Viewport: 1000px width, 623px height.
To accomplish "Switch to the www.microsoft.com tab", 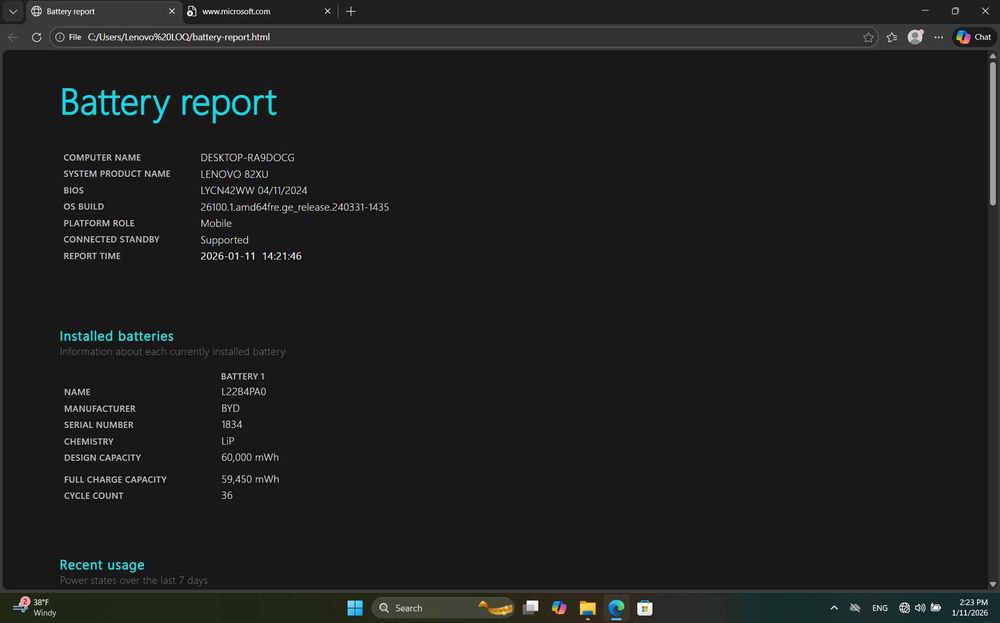I will coord(259,11).
